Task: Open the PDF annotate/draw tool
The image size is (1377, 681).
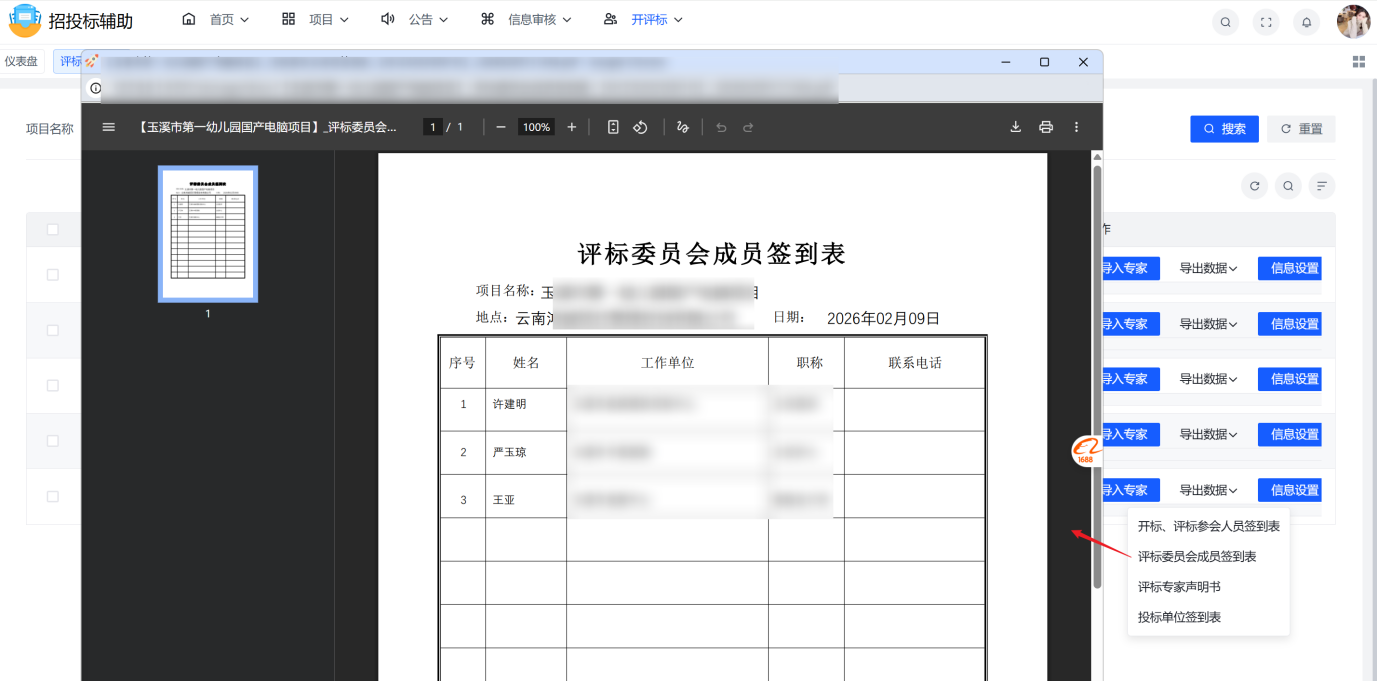Action: coord(682,127)
